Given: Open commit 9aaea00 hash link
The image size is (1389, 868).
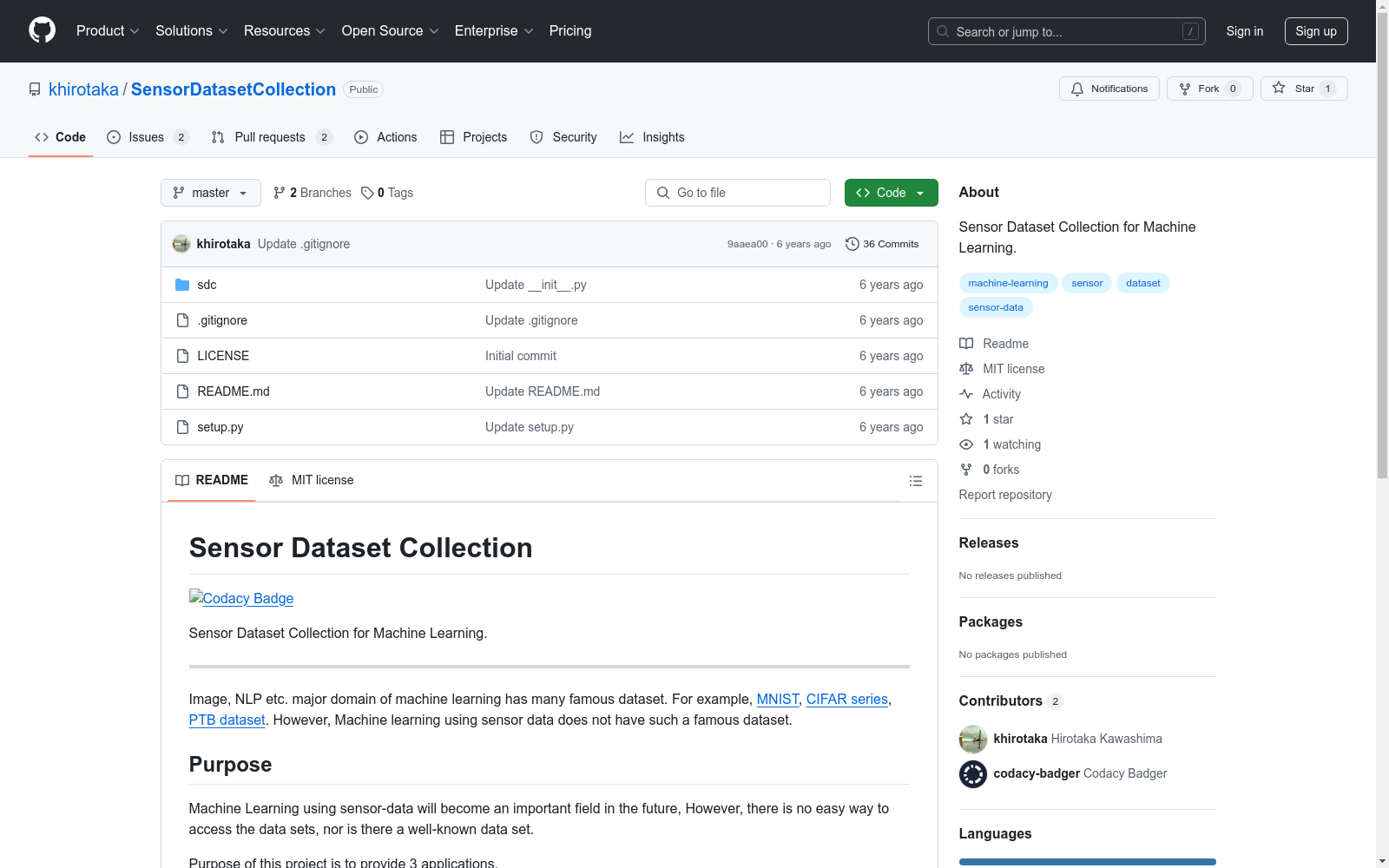Looking at the screenshot, I should 747,244.
